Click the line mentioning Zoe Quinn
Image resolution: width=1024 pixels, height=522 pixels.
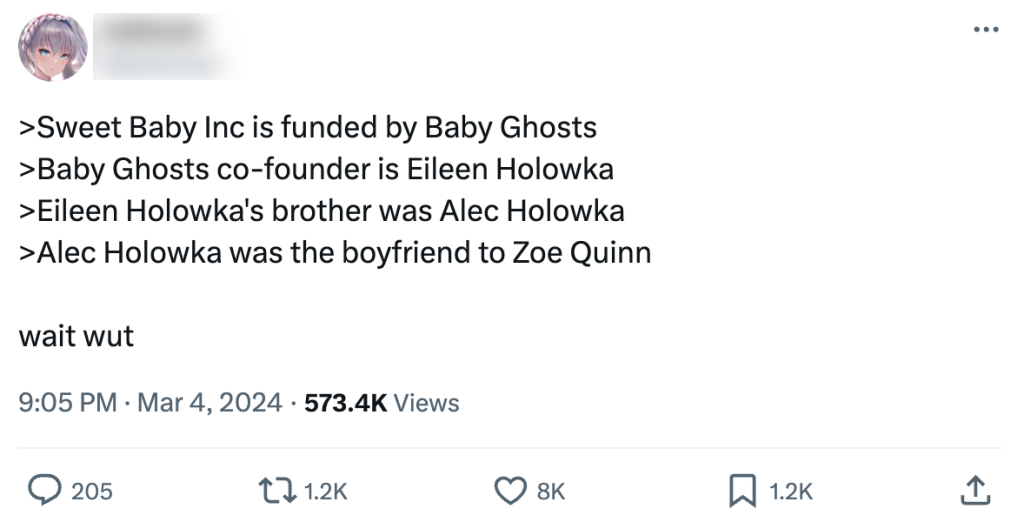point(335,253)
